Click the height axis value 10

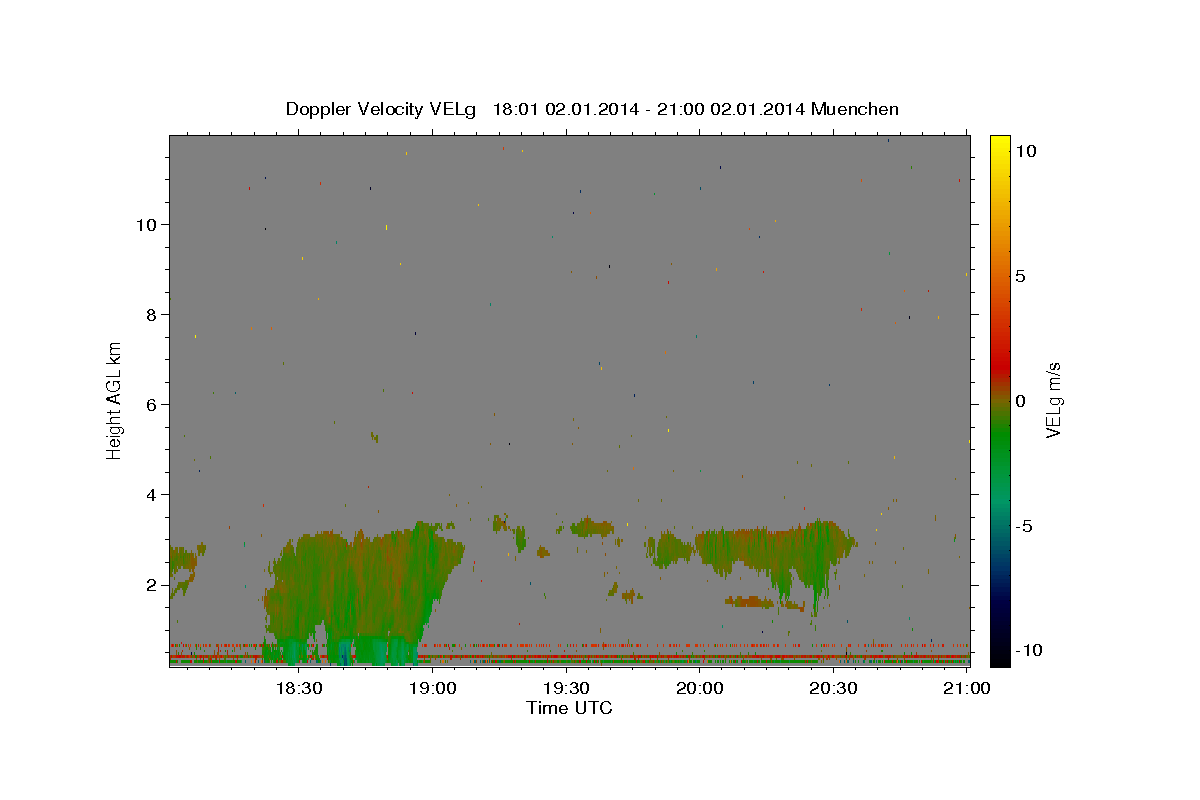(x=146, y=225)
